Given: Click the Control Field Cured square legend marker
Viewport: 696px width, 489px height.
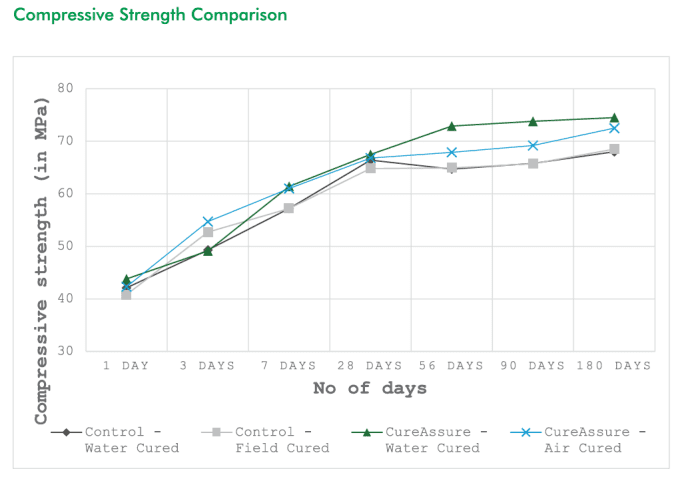Looking at the screenshot, I should click(216, 433).
